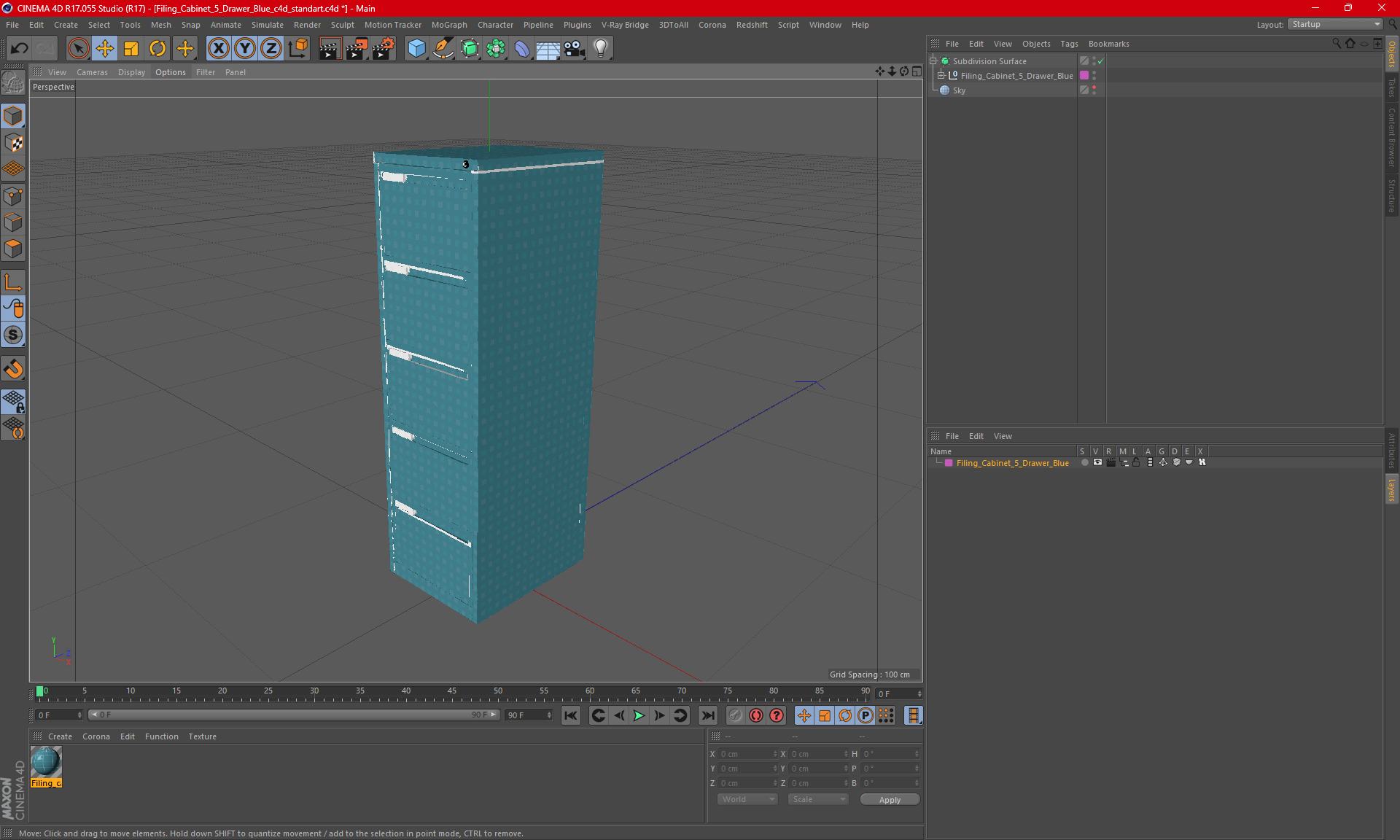
Task: Render to Picture Viewer
Action: point(357,48)
